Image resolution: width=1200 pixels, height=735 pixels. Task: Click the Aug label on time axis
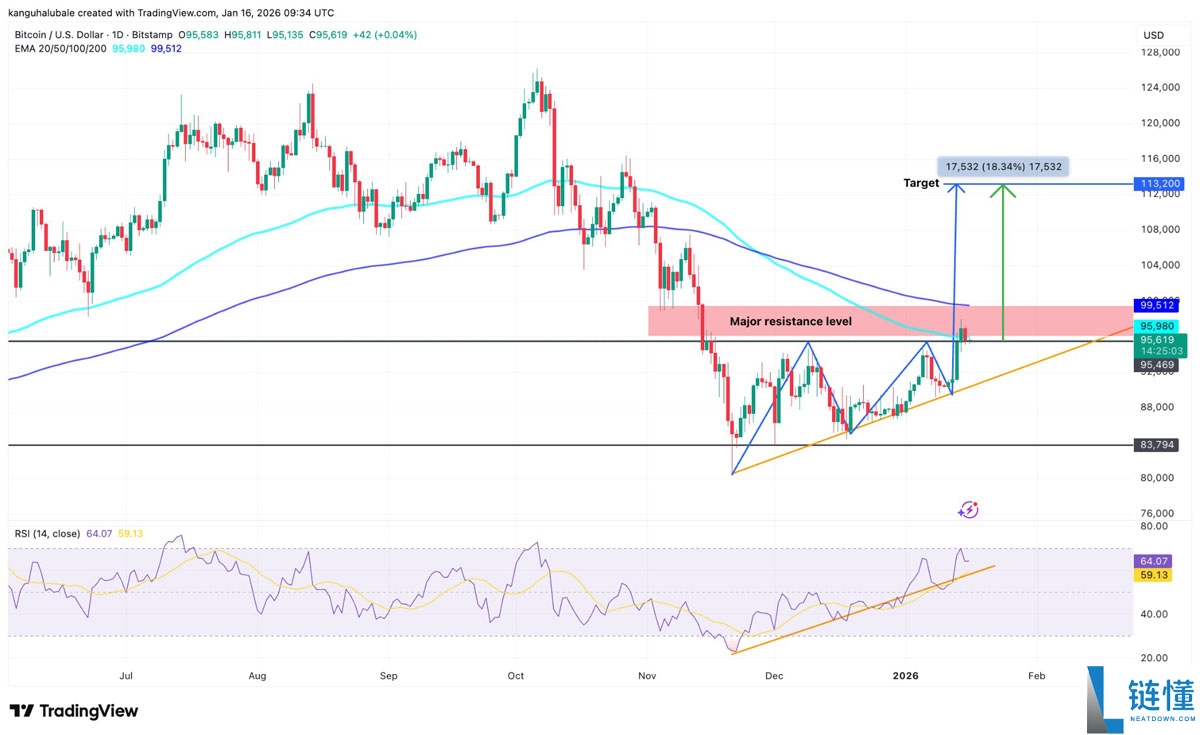click(x=257, y=676)
